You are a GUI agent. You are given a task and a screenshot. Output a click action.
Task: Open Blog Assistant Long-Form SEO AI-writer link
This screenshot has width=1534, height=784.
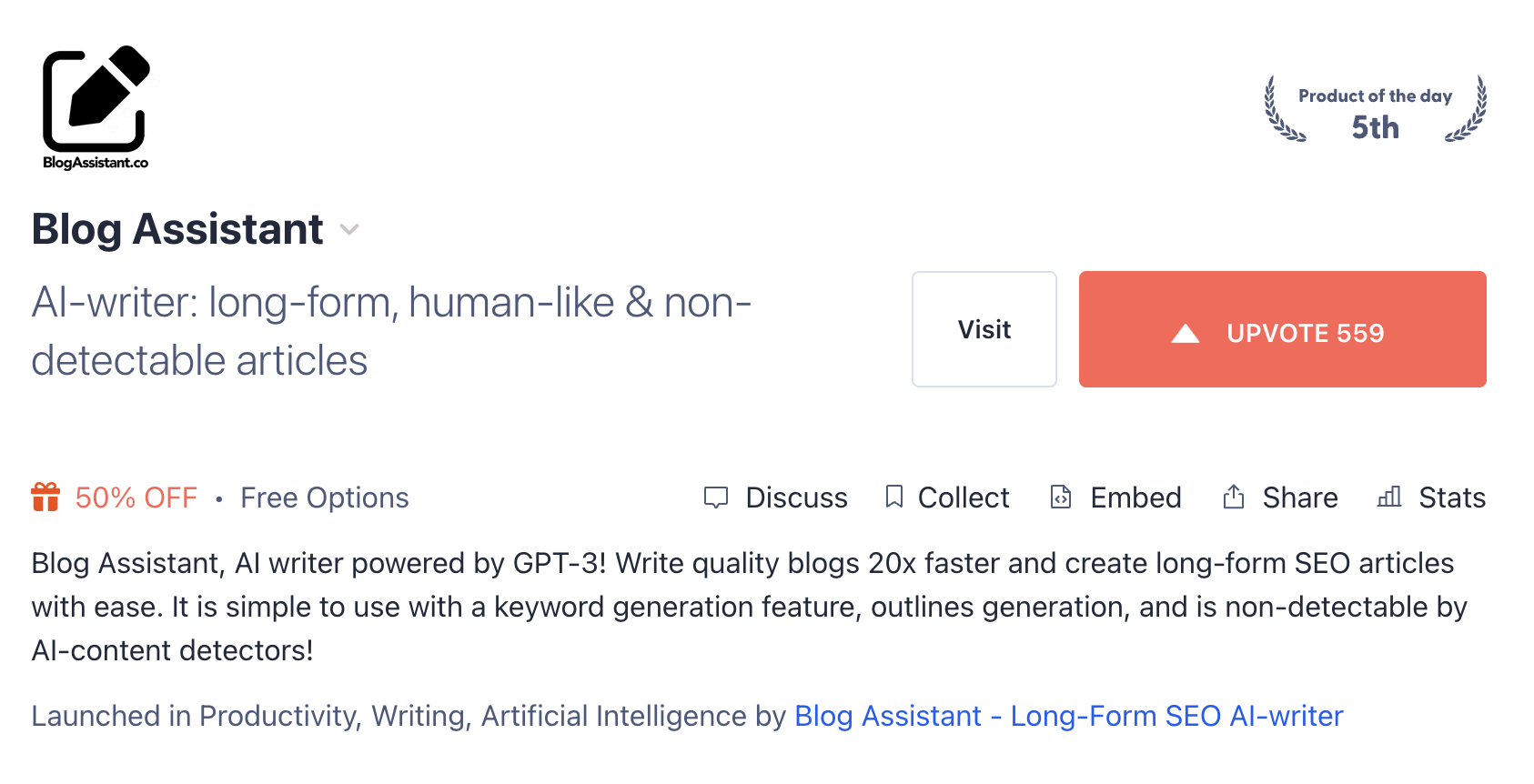pos(1068,717)
